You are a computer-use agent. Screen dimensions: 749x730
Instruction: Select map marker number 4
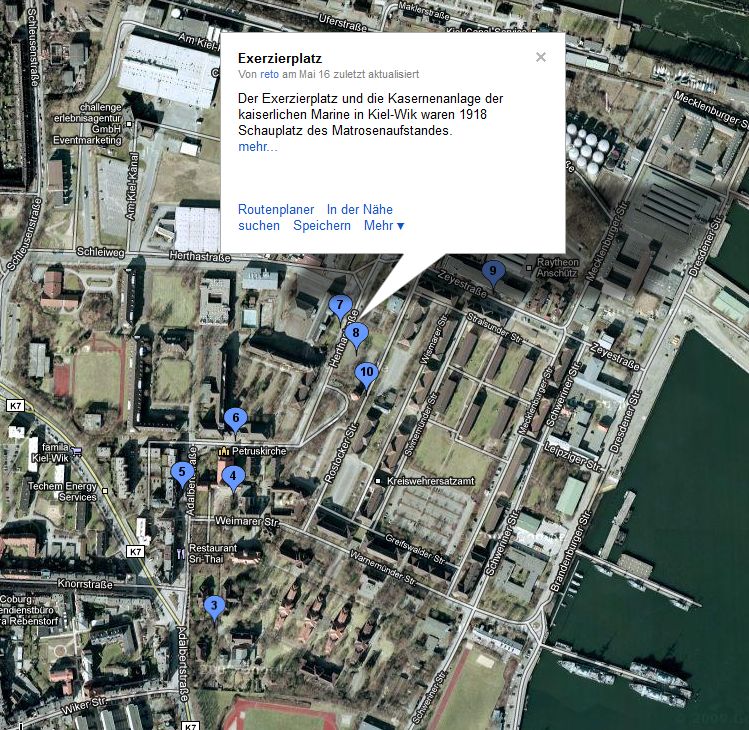pos(233,478)
